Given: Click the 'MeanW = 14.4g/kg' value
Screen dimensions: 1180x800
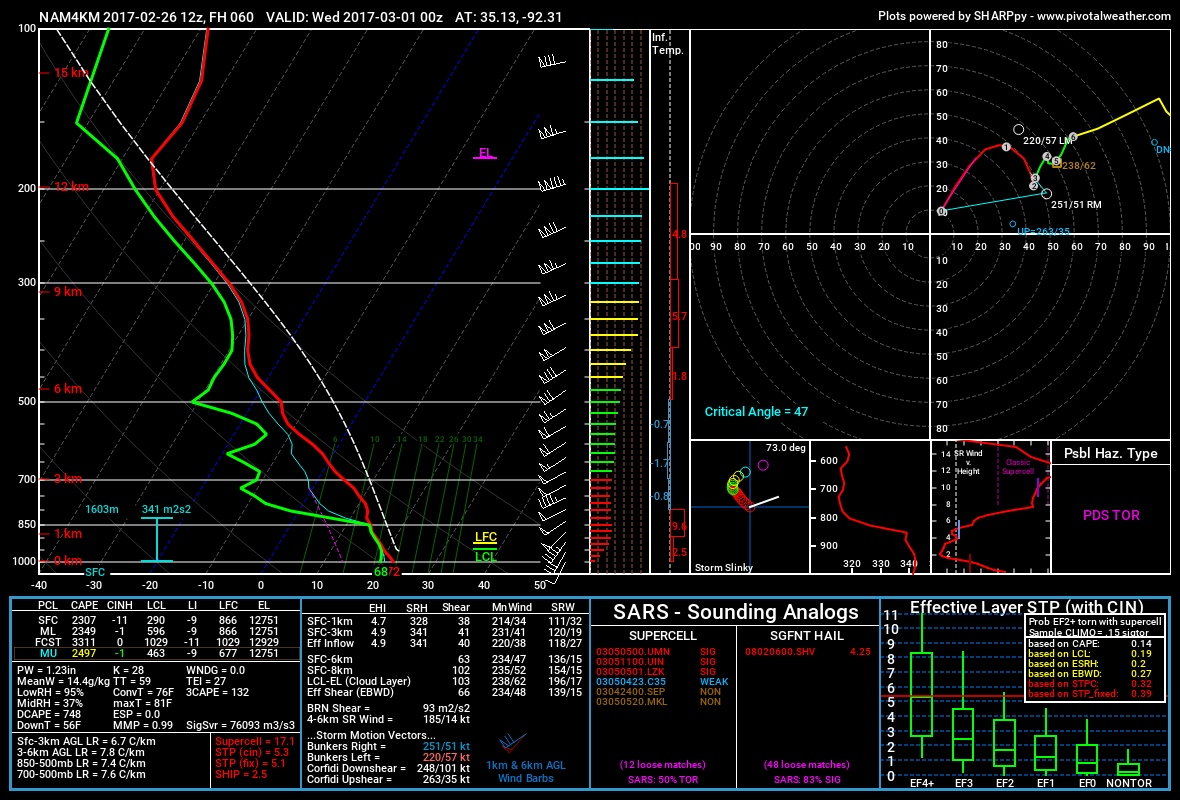Looking at the screenshot, I should click(61, 681).
